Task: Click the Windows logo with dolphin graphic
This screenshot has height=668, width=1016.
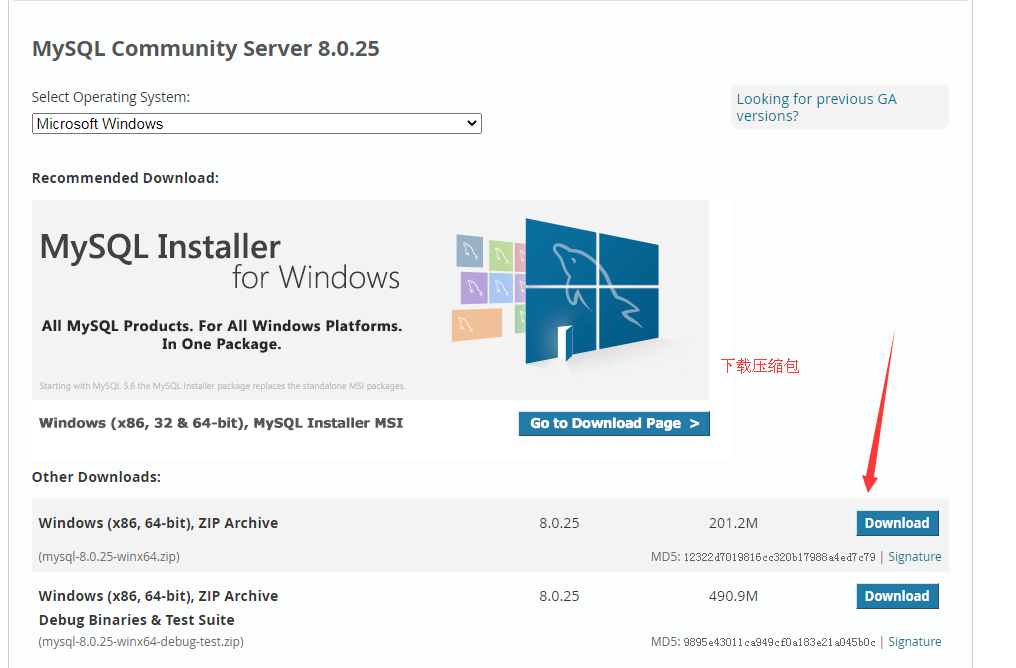Action: point(592,292)
